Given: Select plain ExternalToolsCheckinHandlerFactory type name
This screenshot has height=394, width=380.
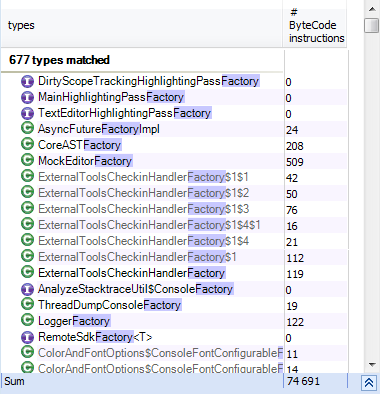Looking at the screenshot, I should (132, 273).
